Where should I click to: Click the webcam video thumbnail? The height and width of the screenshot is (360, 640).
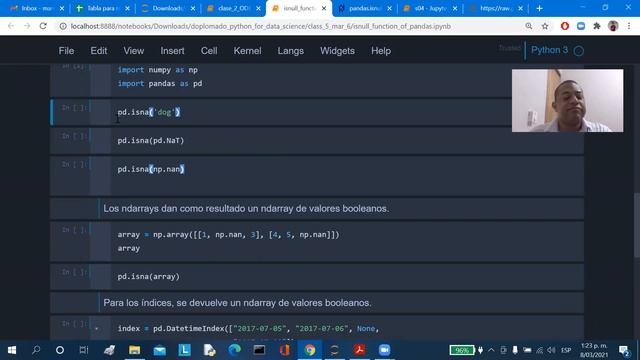(x=567, y=100)
